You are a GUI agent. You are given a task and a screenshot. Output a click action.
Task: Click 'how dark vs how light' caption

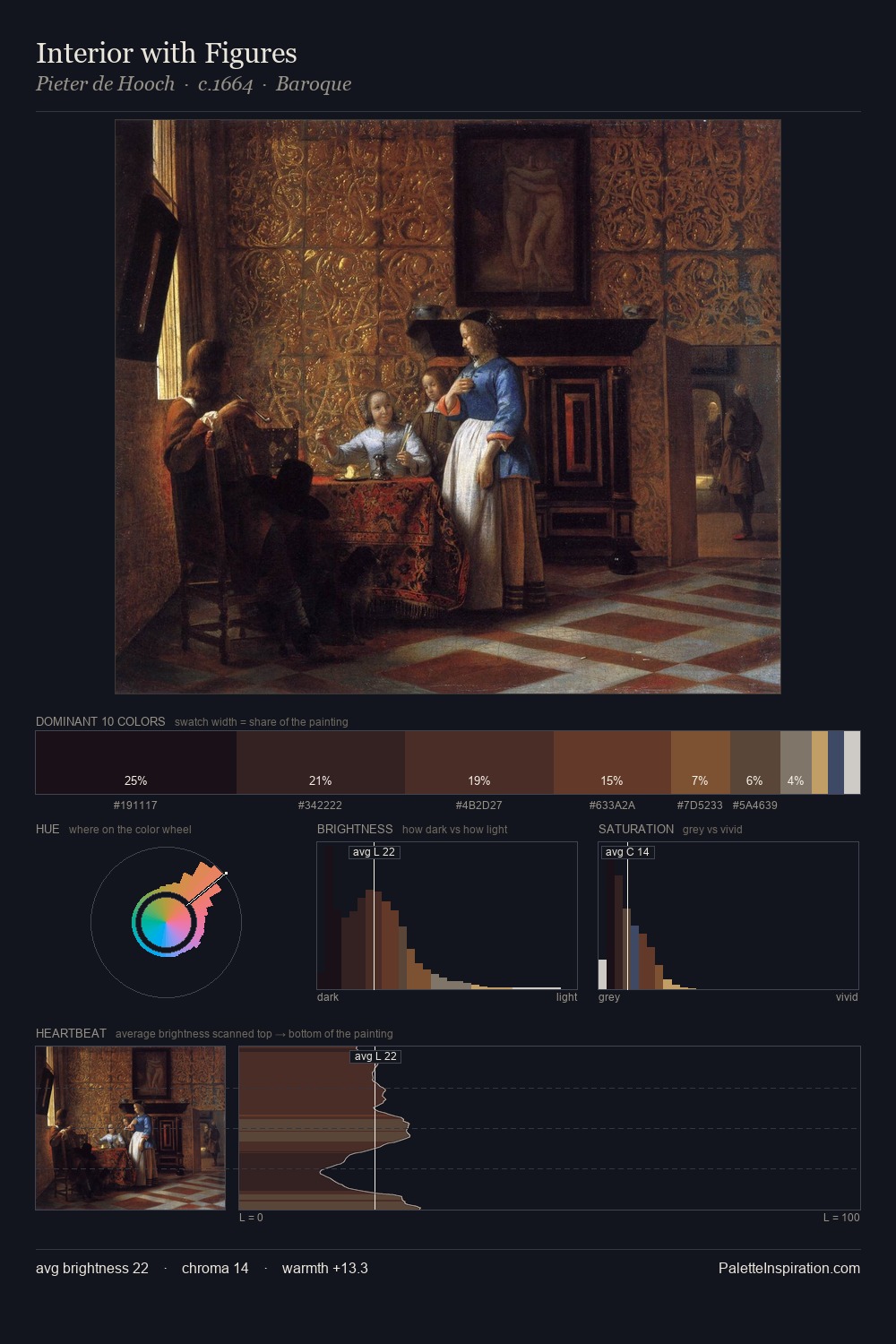[x=454, y=830]
